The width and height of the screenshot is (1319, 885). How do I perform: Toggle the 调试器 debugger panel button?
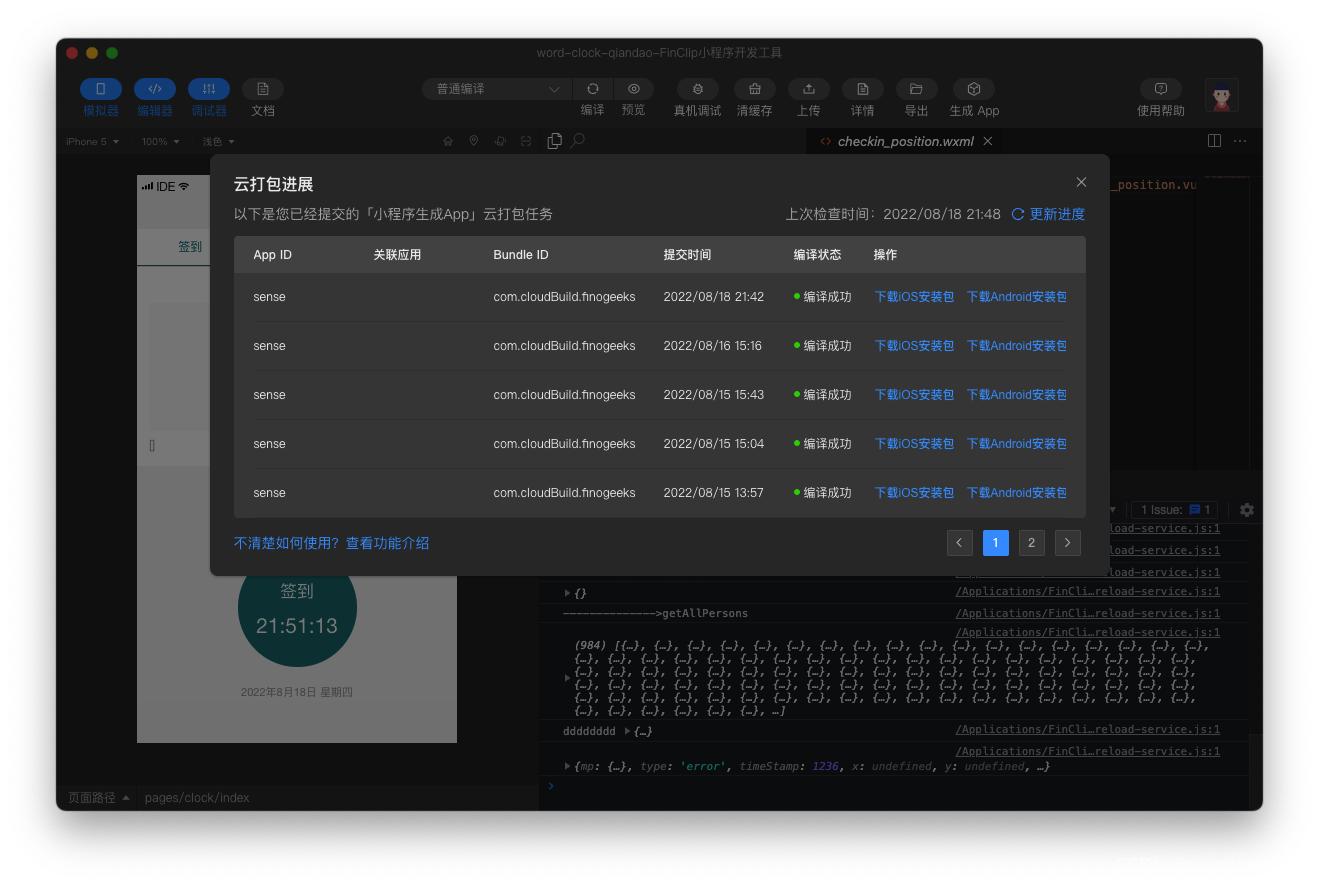209,89
